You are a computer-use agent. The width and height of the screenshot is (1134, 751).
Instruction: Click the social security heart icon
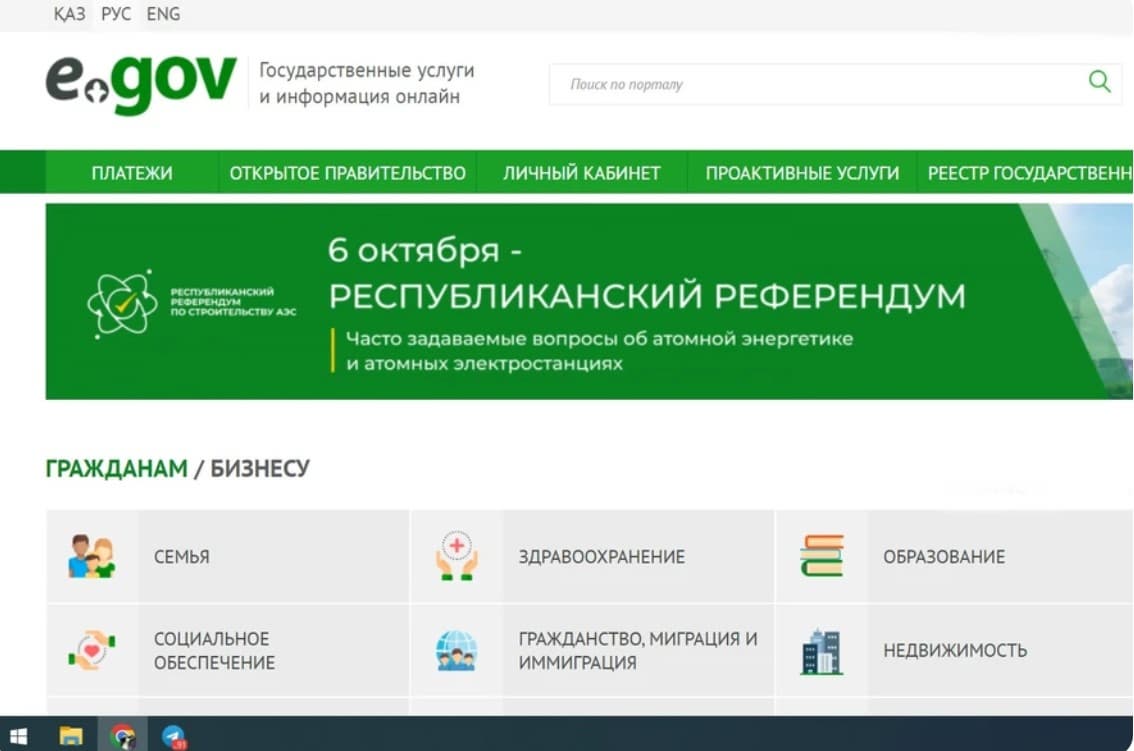(92, 650)
